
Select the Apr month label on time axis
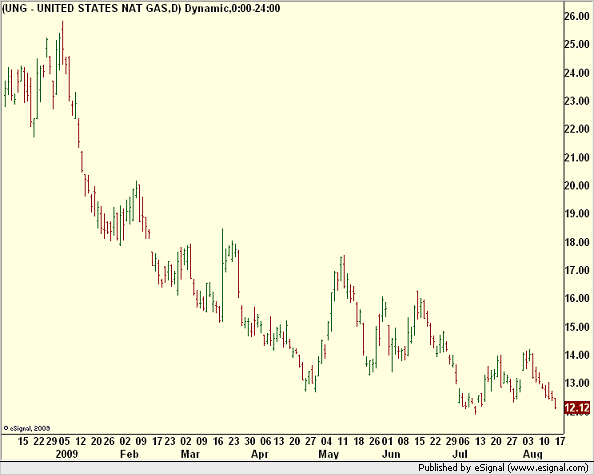point(260,454)
